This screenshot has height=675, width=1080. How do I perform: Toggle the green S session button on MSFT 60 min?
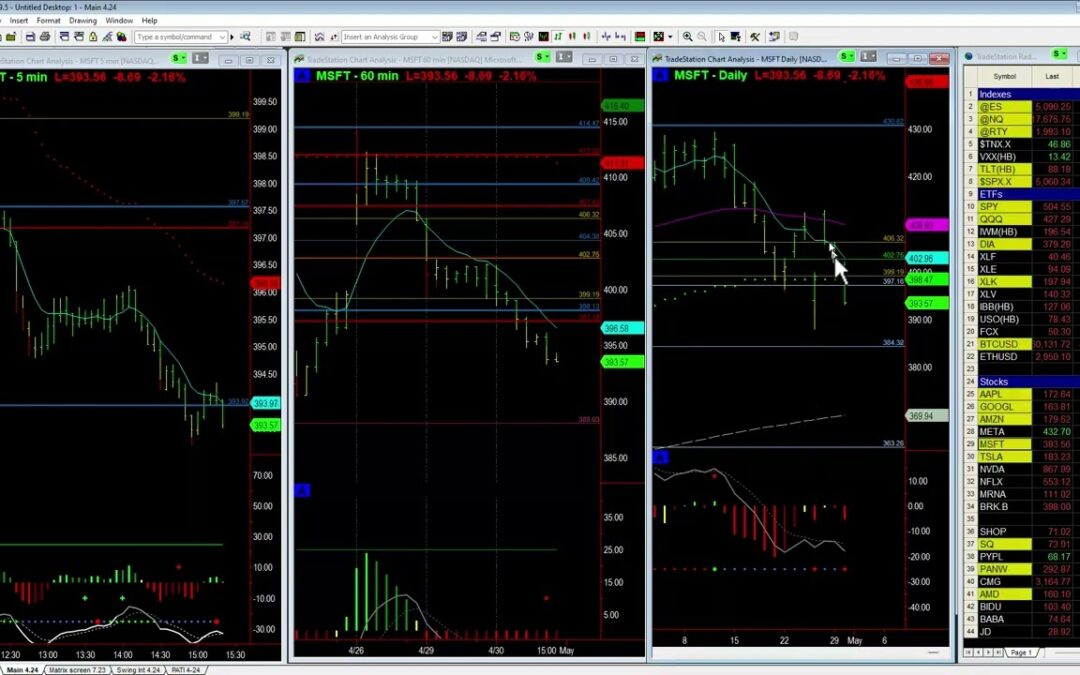point(541,58)
